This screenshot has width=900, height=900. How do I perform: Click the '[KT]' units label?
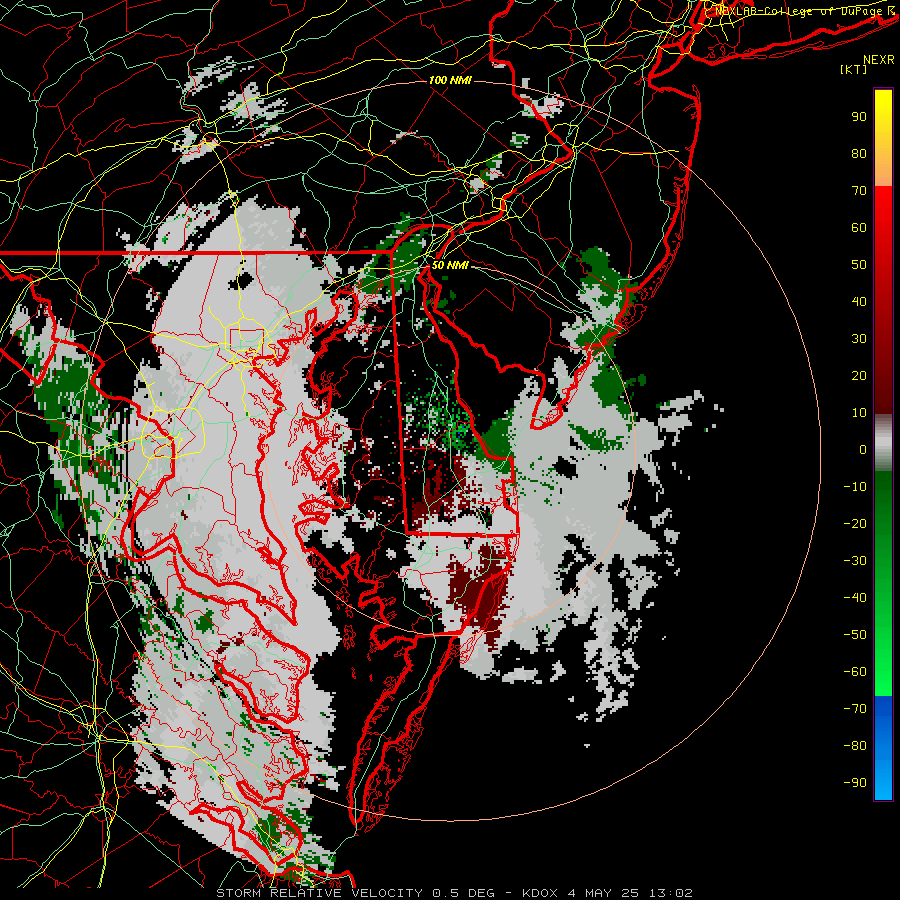[x=854, y=69]
